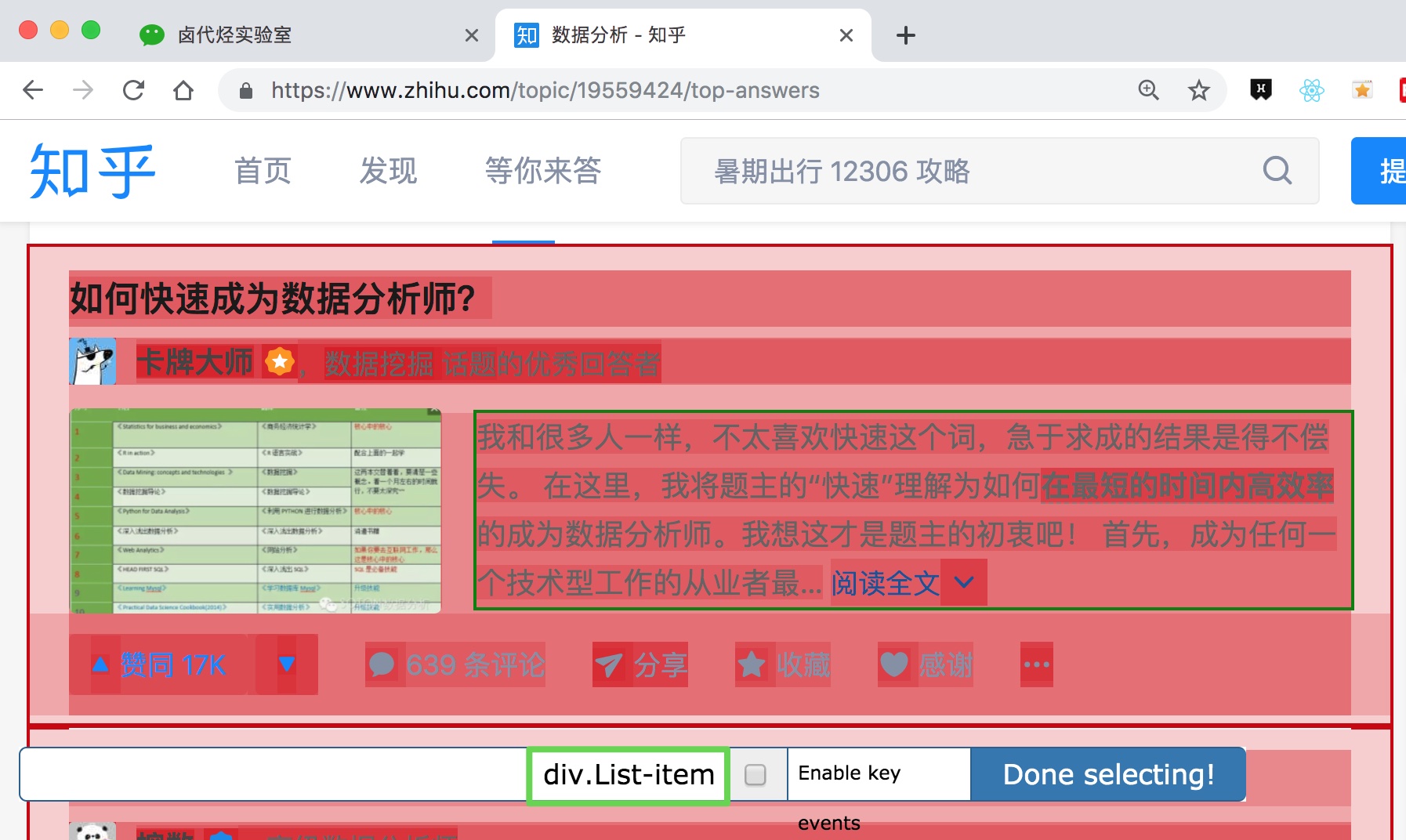Click the blue 提问 button
The width and height of the screenshot is (1406, 840).
(x=1379, y=171)
